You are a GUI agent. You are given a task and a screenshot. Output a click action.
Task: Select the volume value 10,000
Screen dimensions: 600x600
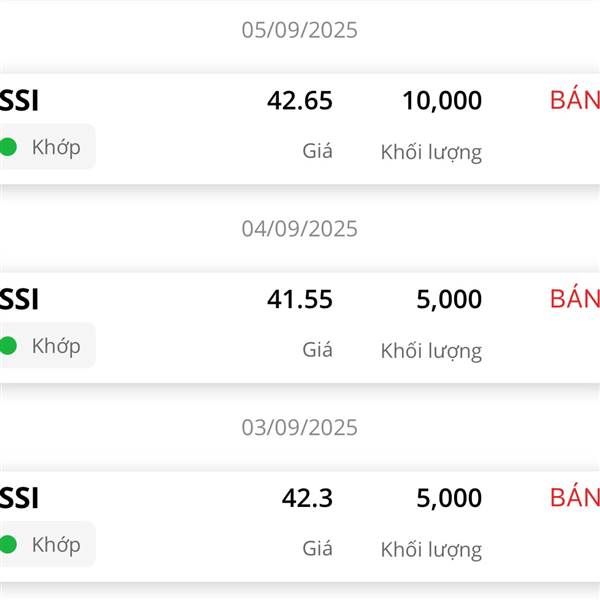[x=442, y=101]
